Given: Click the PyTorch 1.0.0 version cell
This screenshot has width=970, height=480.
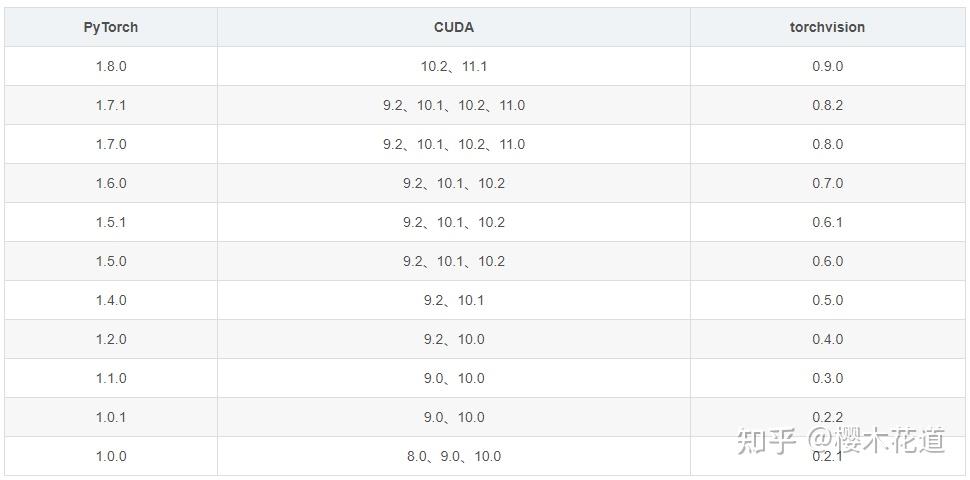Looking at the screenshot, I should coord(111,456).
